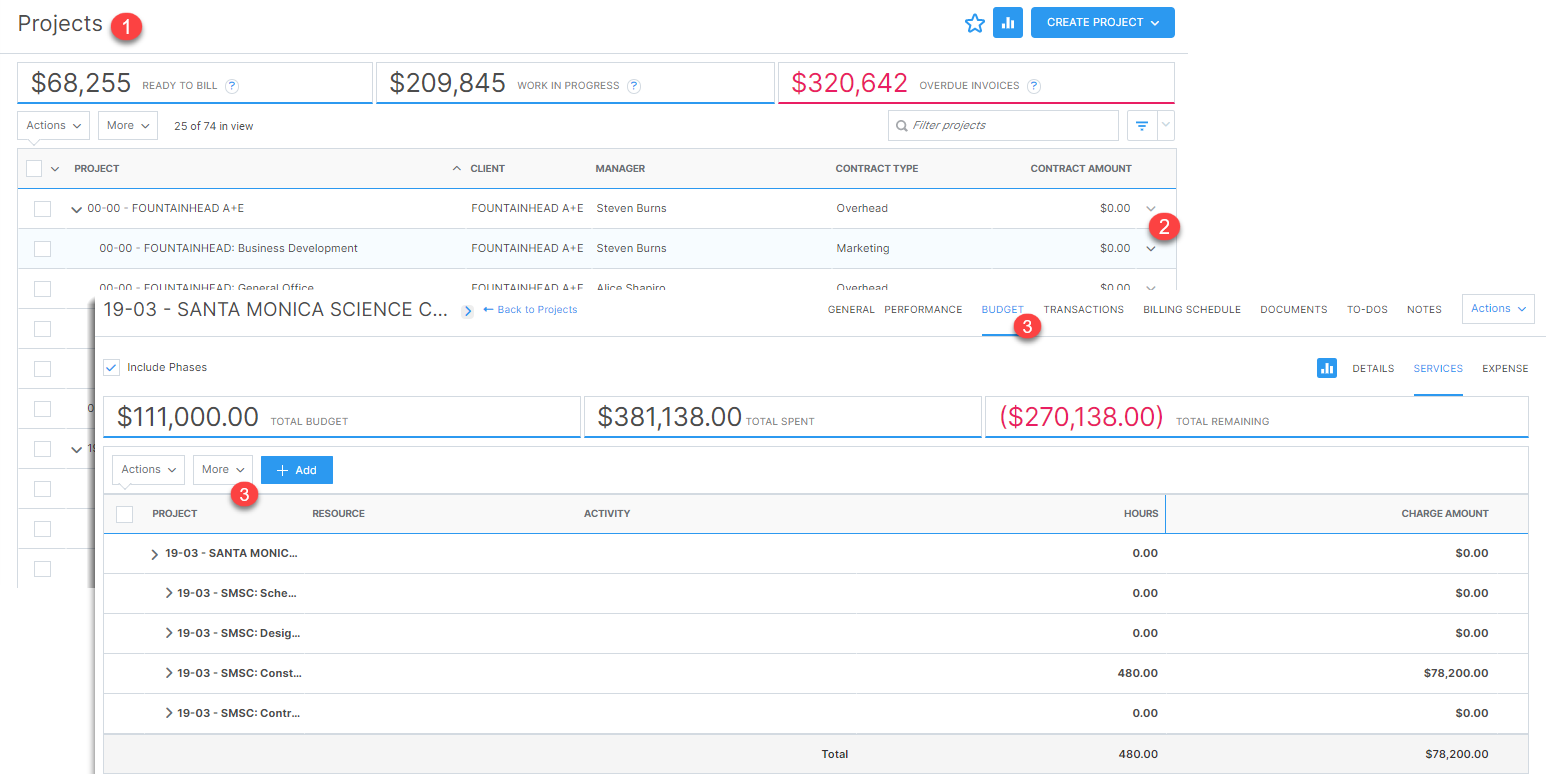The height and width of the screenshot is (774, 1546).
Task: Click the help icon next to Work in Progress
Action: tap(634, 86)
